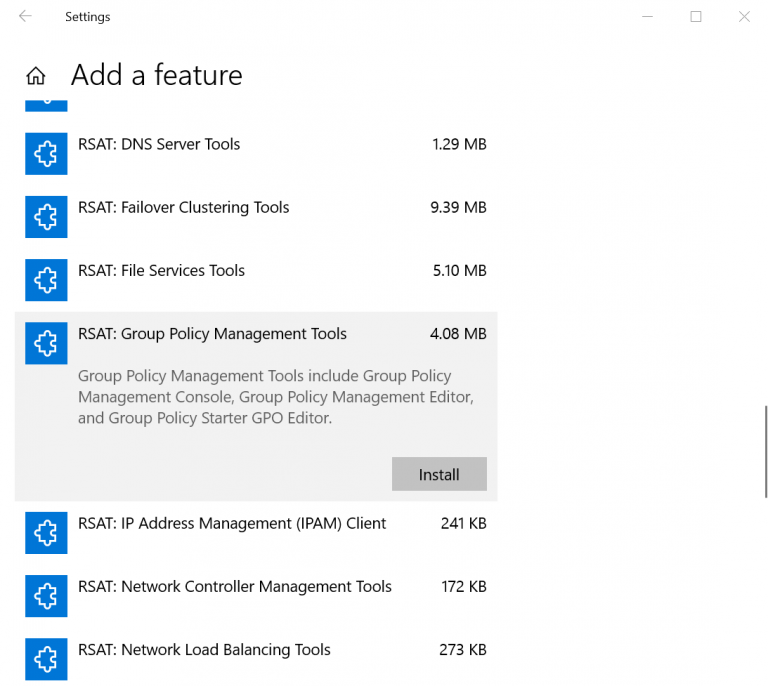This screenshot has width=768, height=686.
Task: Go back using the Settings back arrow
Action: [x=25, y=17]
